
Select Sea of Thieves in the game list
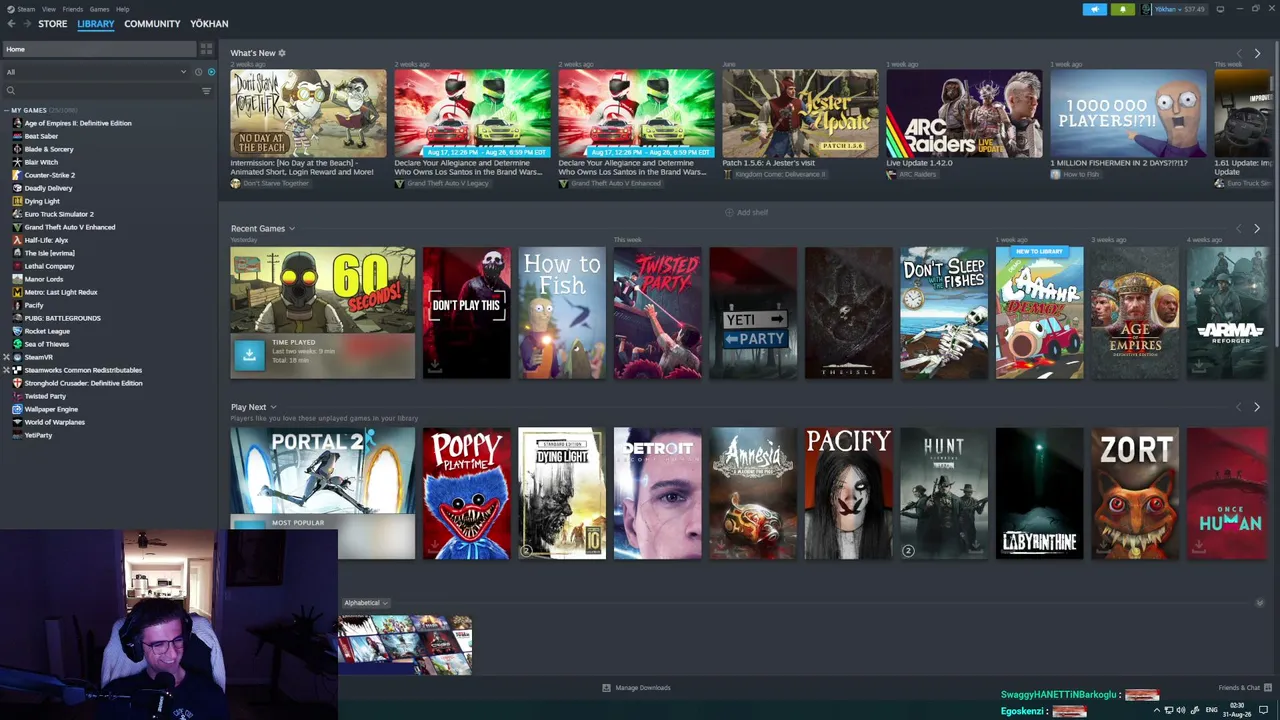pos(46,344)
